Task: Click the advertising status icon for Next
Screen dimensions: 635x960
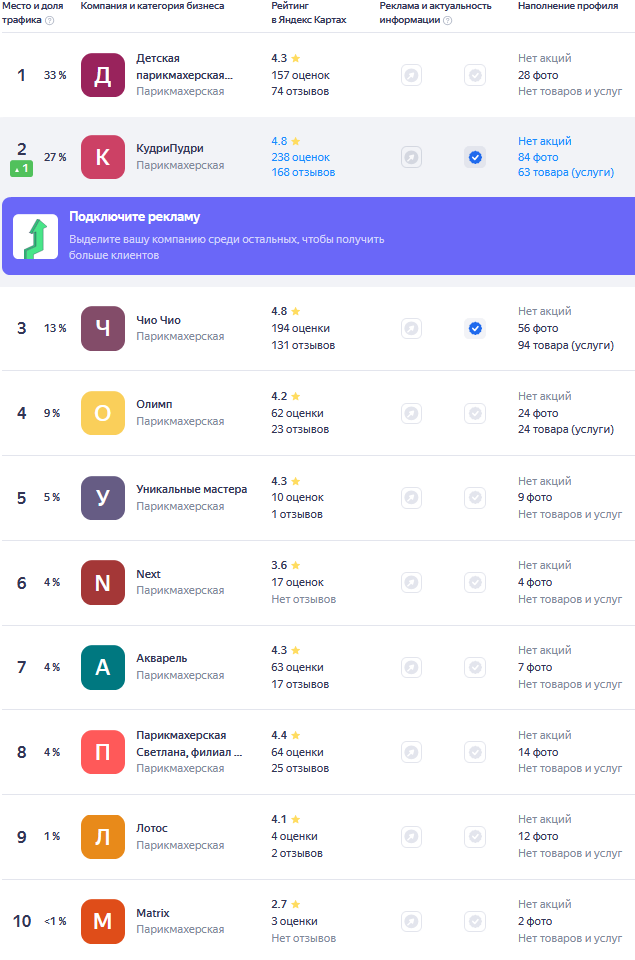Action: pyautogui.click(x=411, y=582)
